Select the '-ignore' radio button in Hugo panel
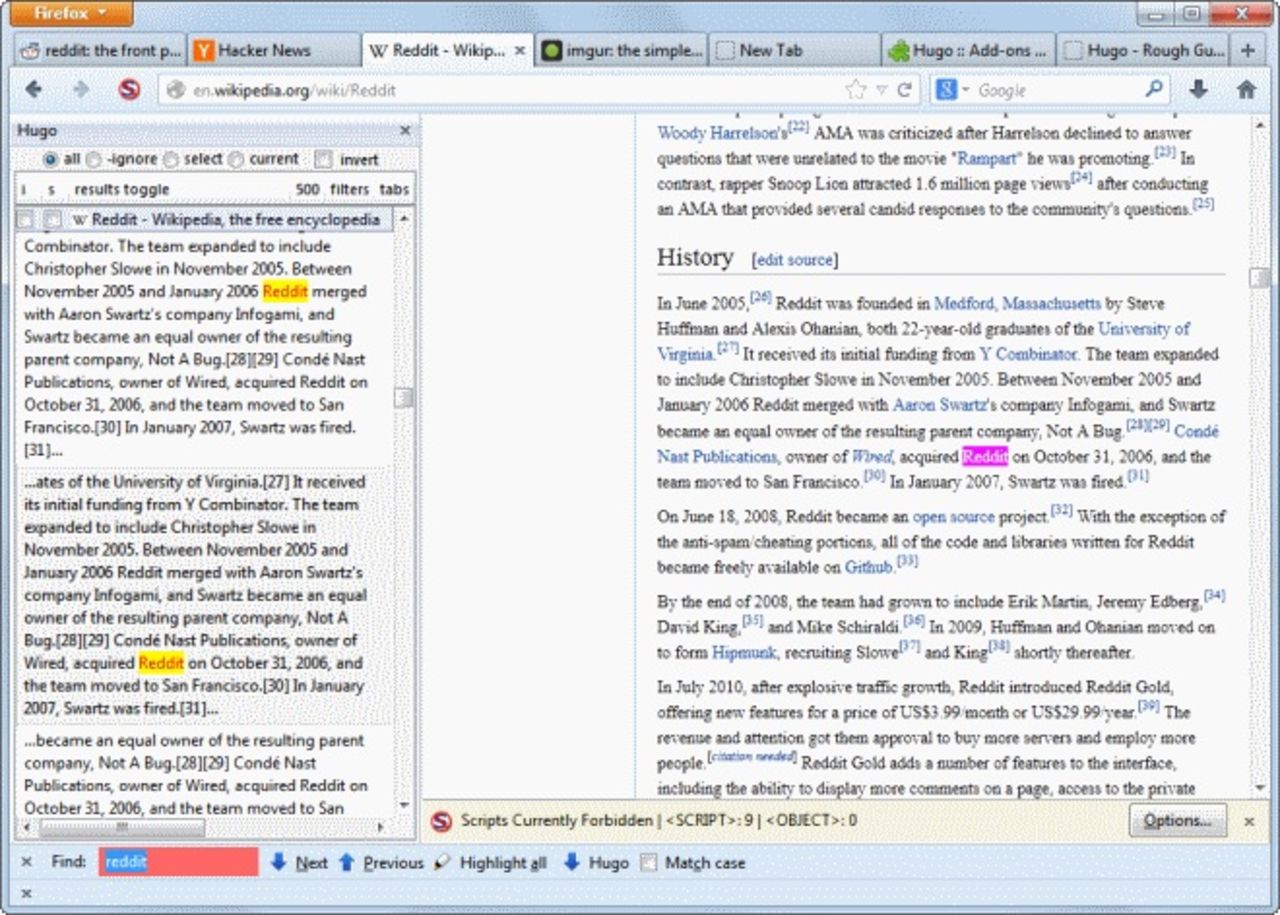Viewport: 1280px width, 915px height. click(x=92, y=159)
